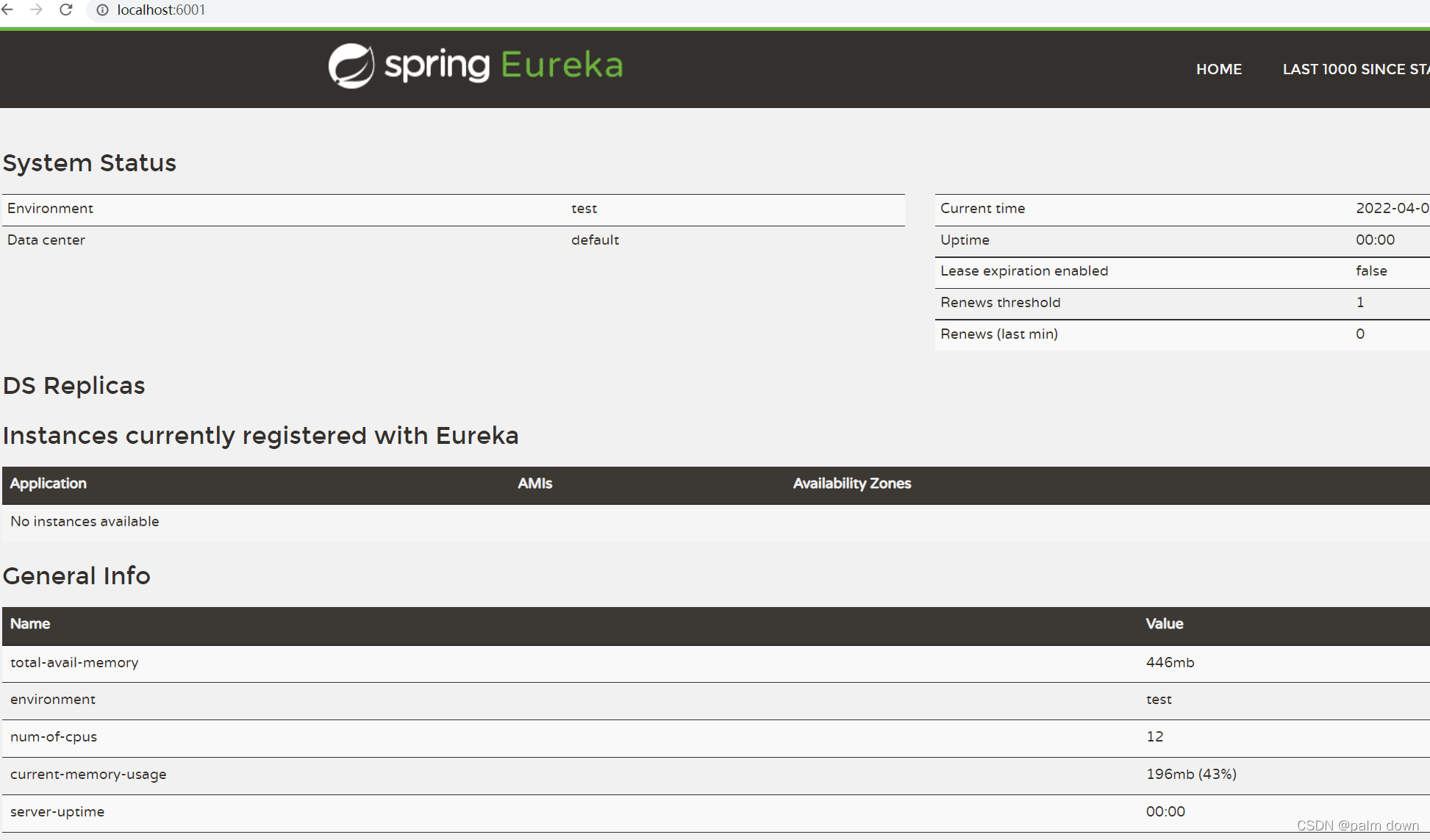Click the num-of-cpus row name

click(x=54, y=737)
